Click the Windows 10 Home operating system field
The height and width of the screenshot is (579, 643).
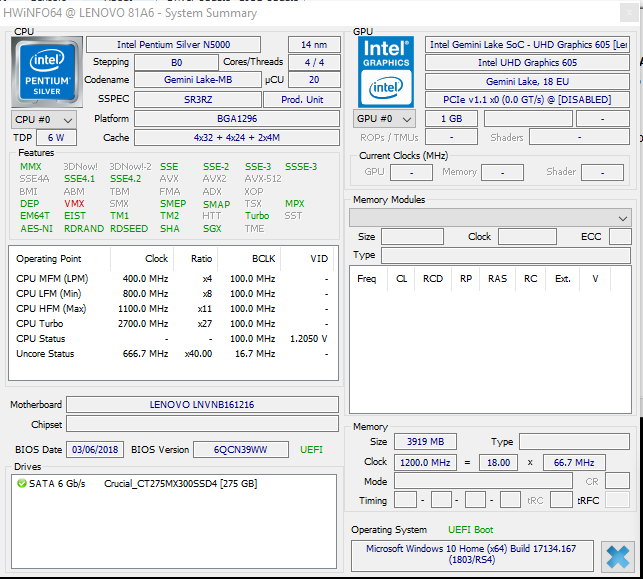tap(472, 556)
